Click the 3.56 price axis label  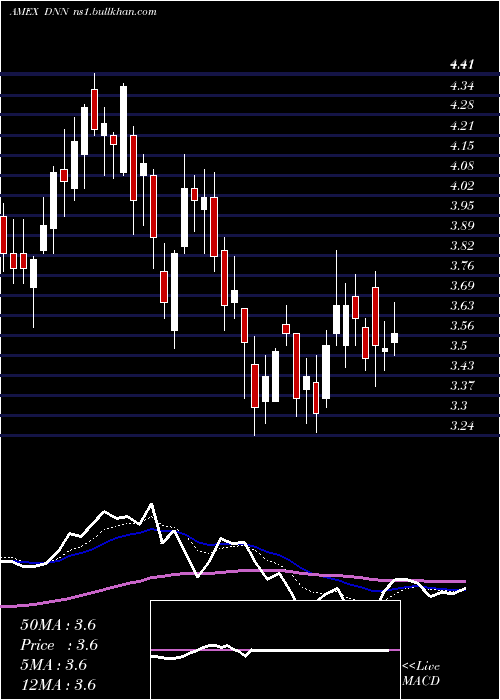pos(462,326)
